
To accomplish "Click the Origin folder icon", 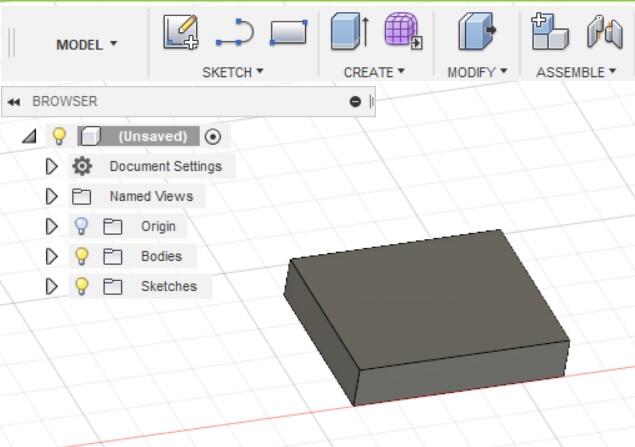I will 113,227.
